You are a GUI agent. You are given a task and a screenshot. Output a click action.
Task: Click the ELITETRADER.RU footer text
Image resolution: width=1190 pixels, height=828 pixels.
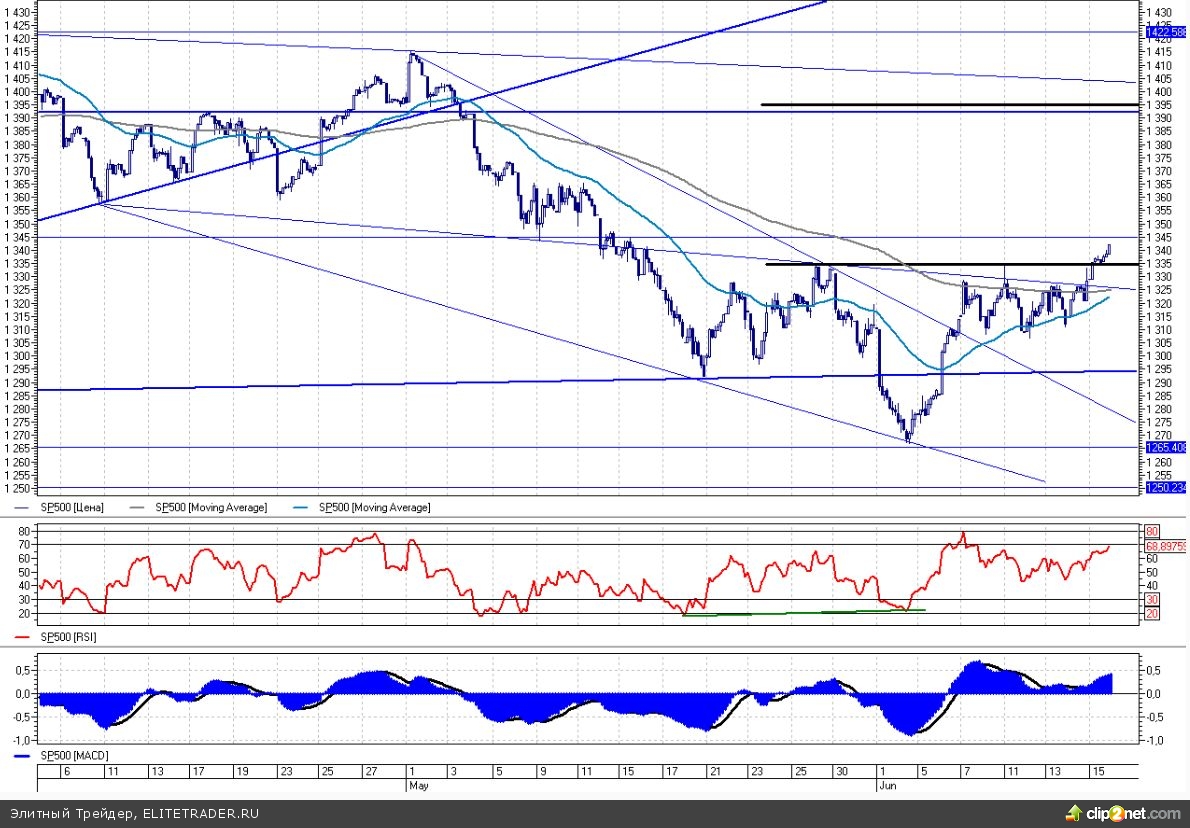coord(200,814)
